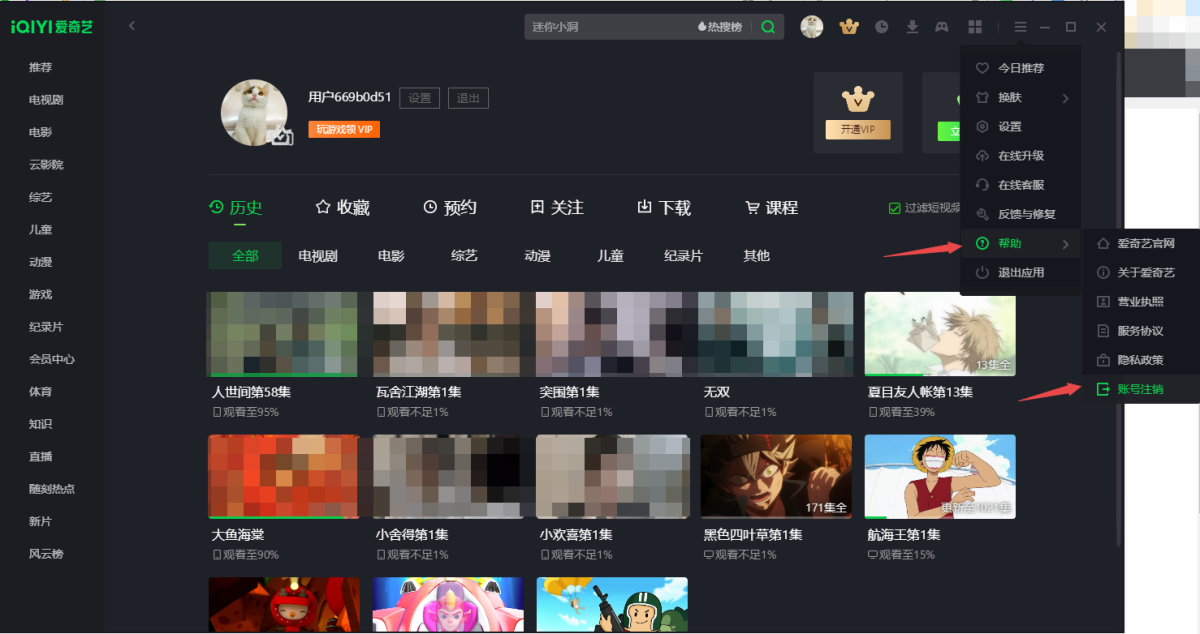The image size is (1200, 634).
Task: Click the game controller icon
Action: click(942, 27)
